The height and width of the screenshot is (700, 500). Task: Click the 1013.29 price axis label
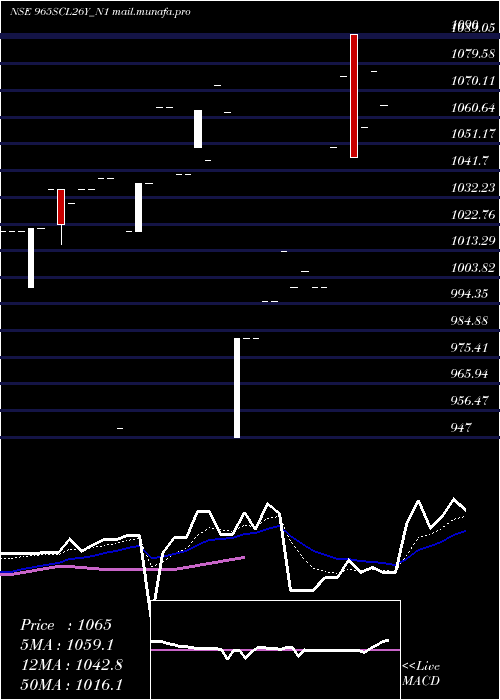pos(473,241)
